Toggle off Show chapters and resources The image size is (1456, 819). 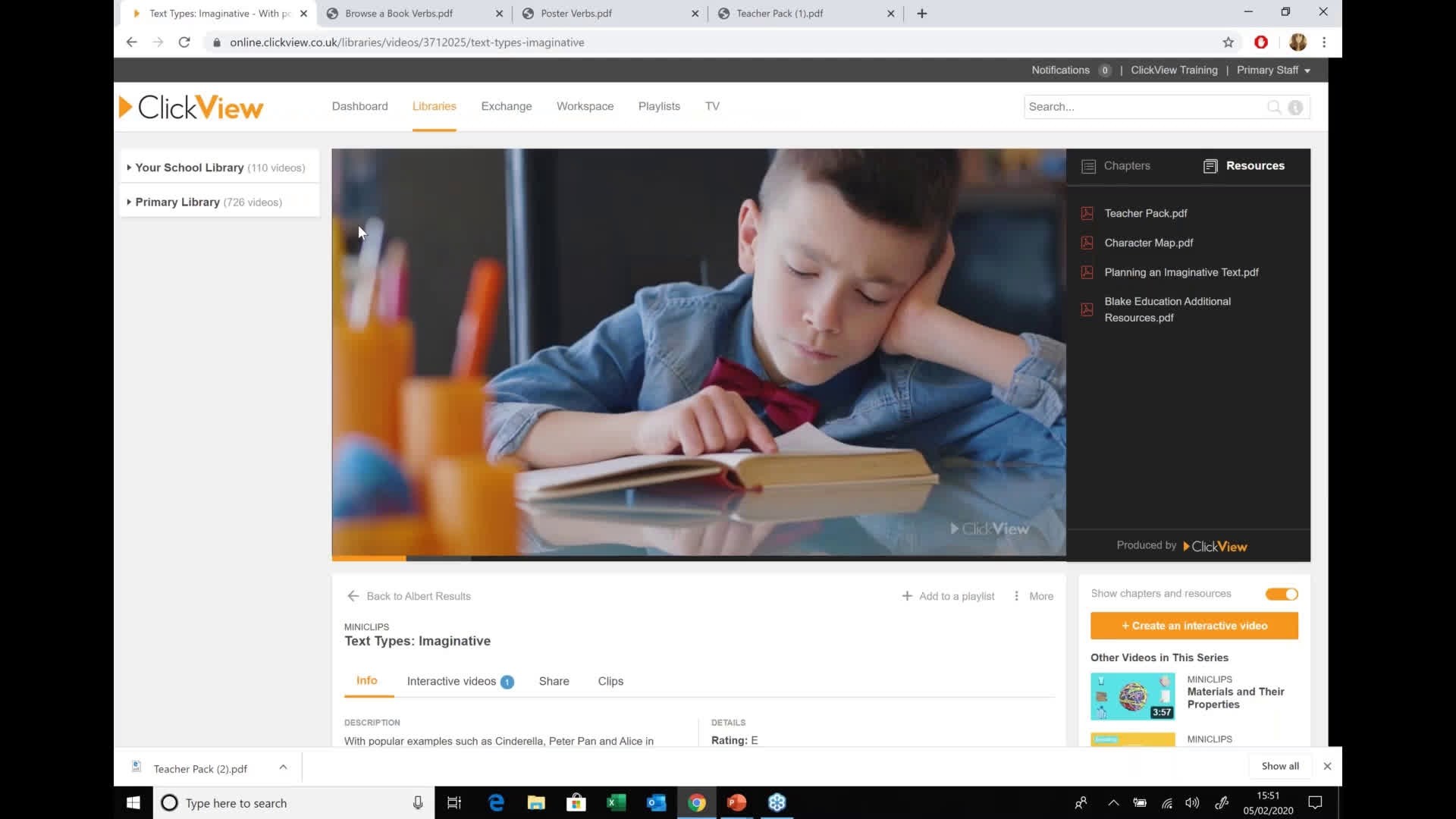click(1281, 594)
